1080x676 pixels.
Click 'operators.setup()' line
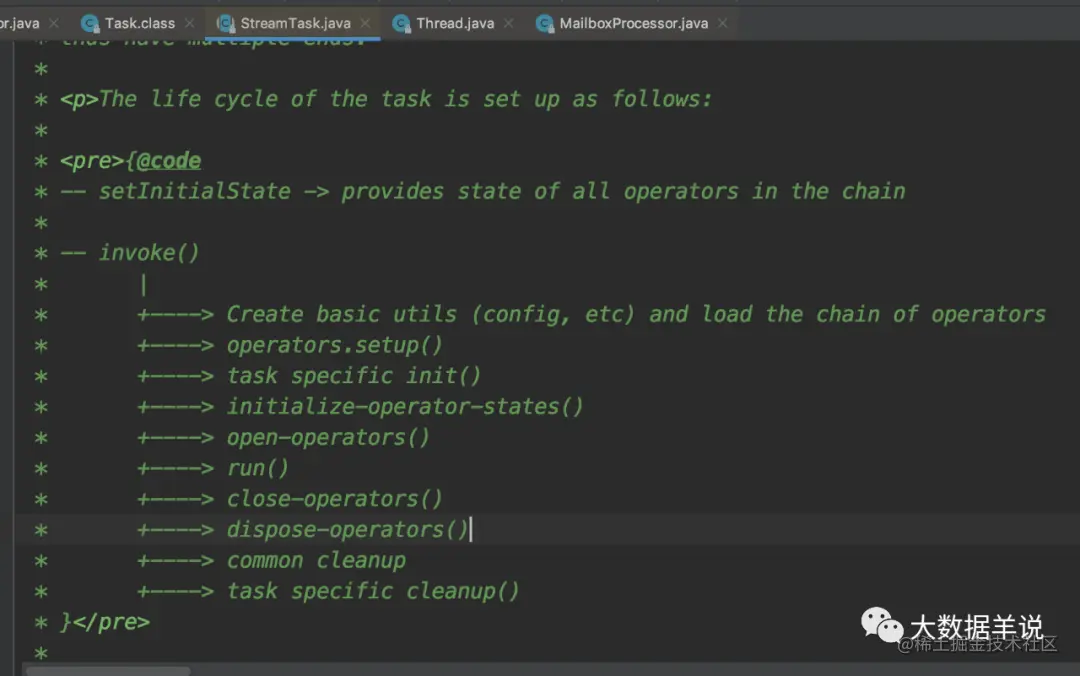pyautogui.click(x=335, y=345)
